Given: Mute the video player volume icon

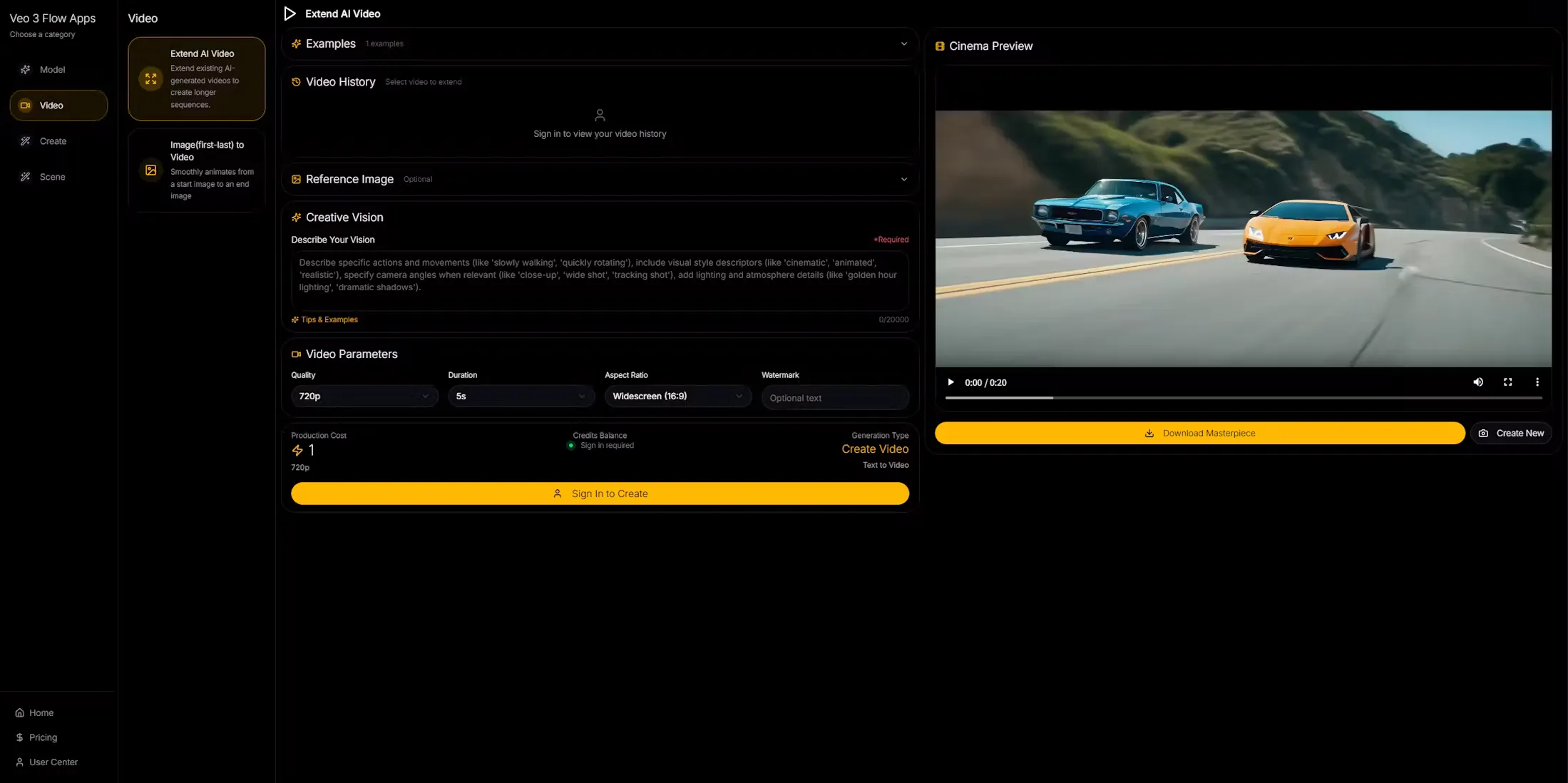Looking at the screenshot, I should [x=1478, y=382].
